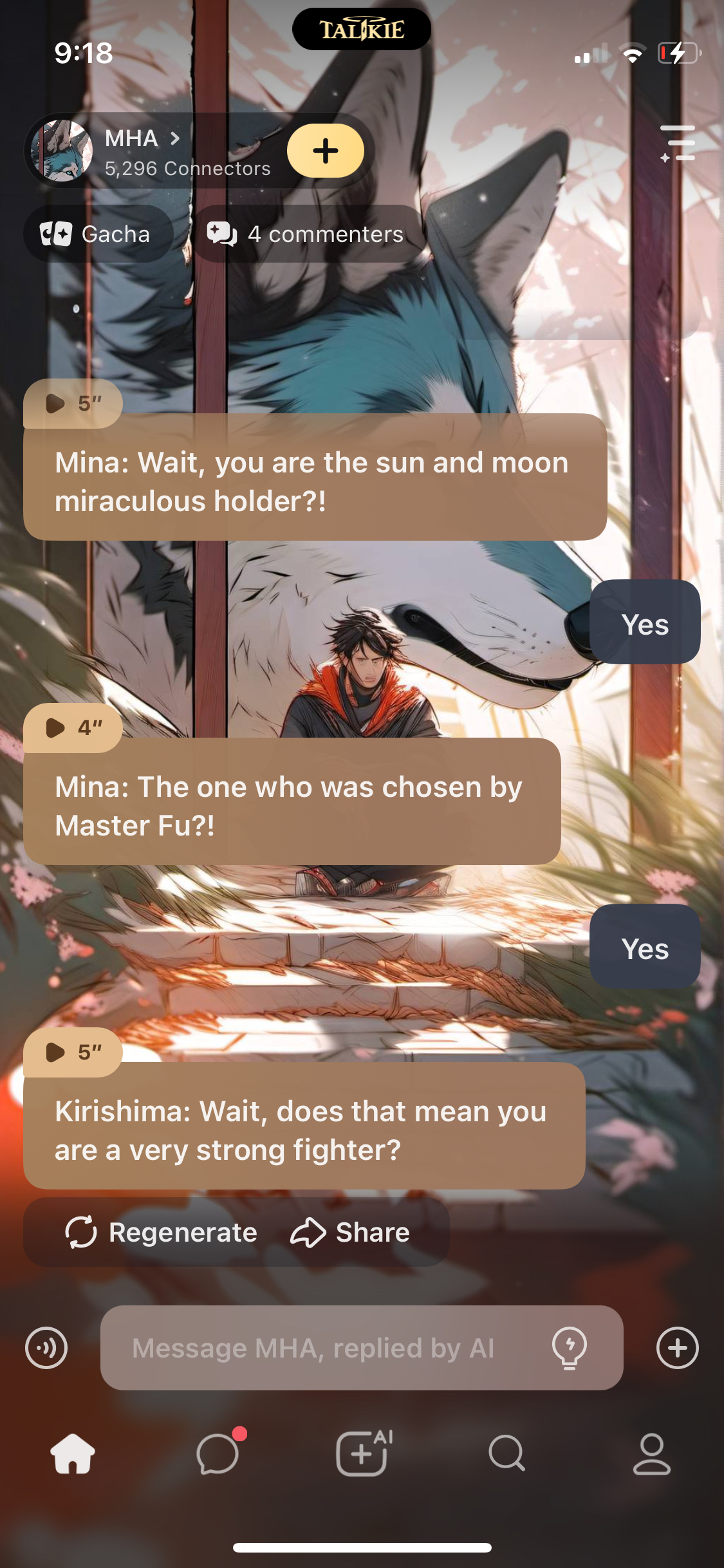Tap the AI create character icon
Screen dimensions: 724x1568
[364, 1453]
